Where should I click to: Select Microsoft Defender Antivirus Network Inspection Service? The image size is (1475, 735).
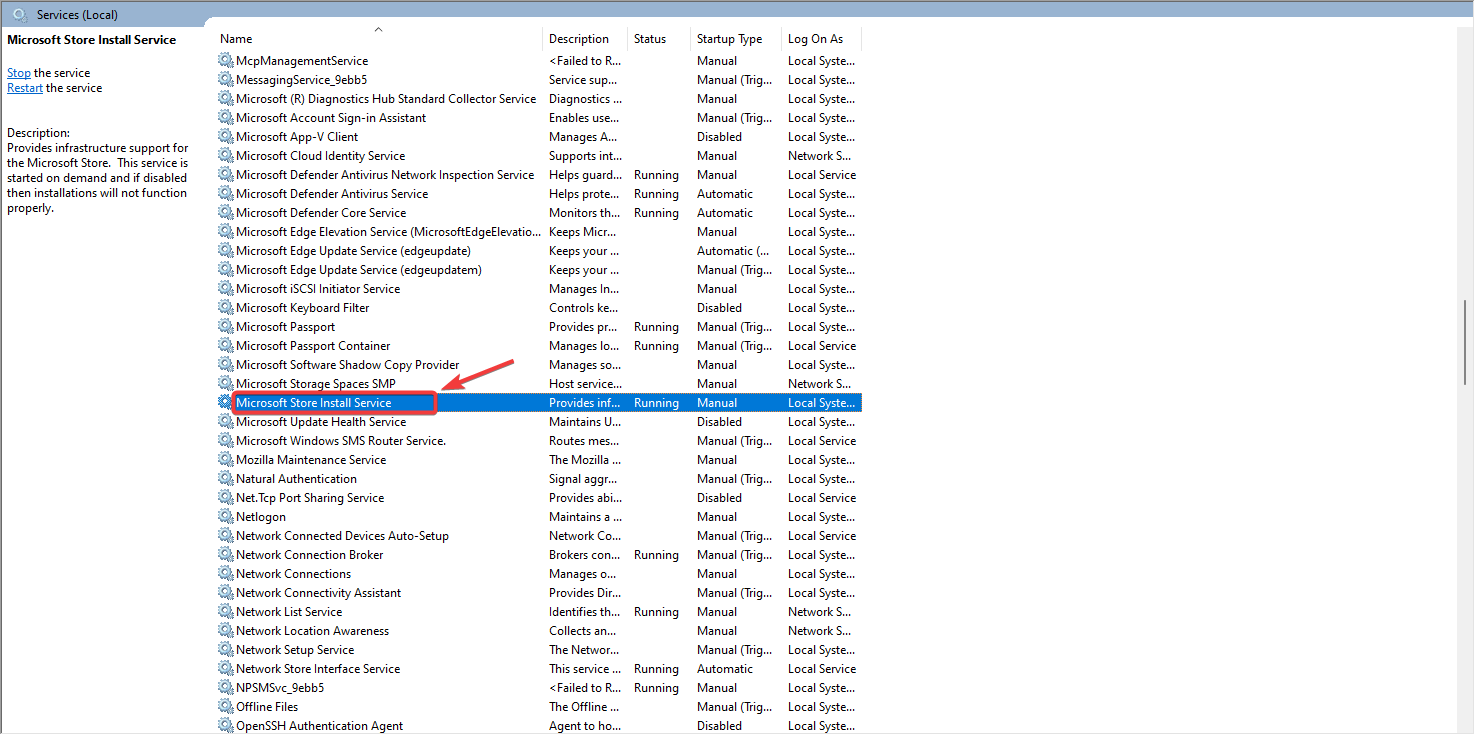385,175
